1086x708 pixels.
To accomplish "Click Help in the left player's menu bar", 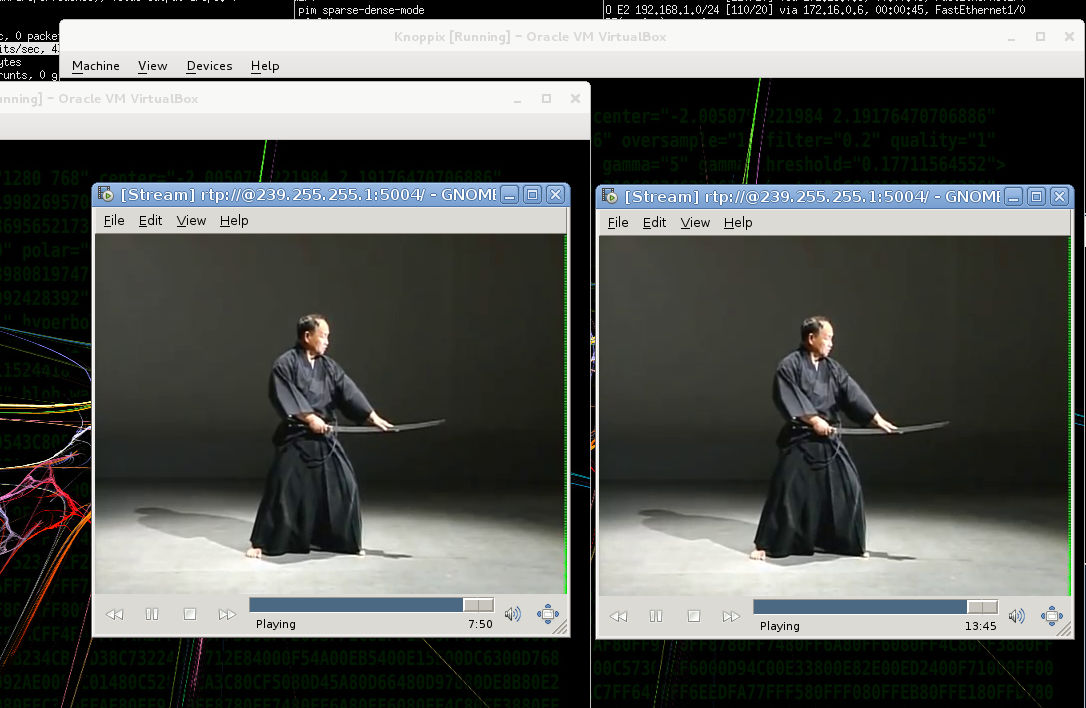I will (233, 221).
